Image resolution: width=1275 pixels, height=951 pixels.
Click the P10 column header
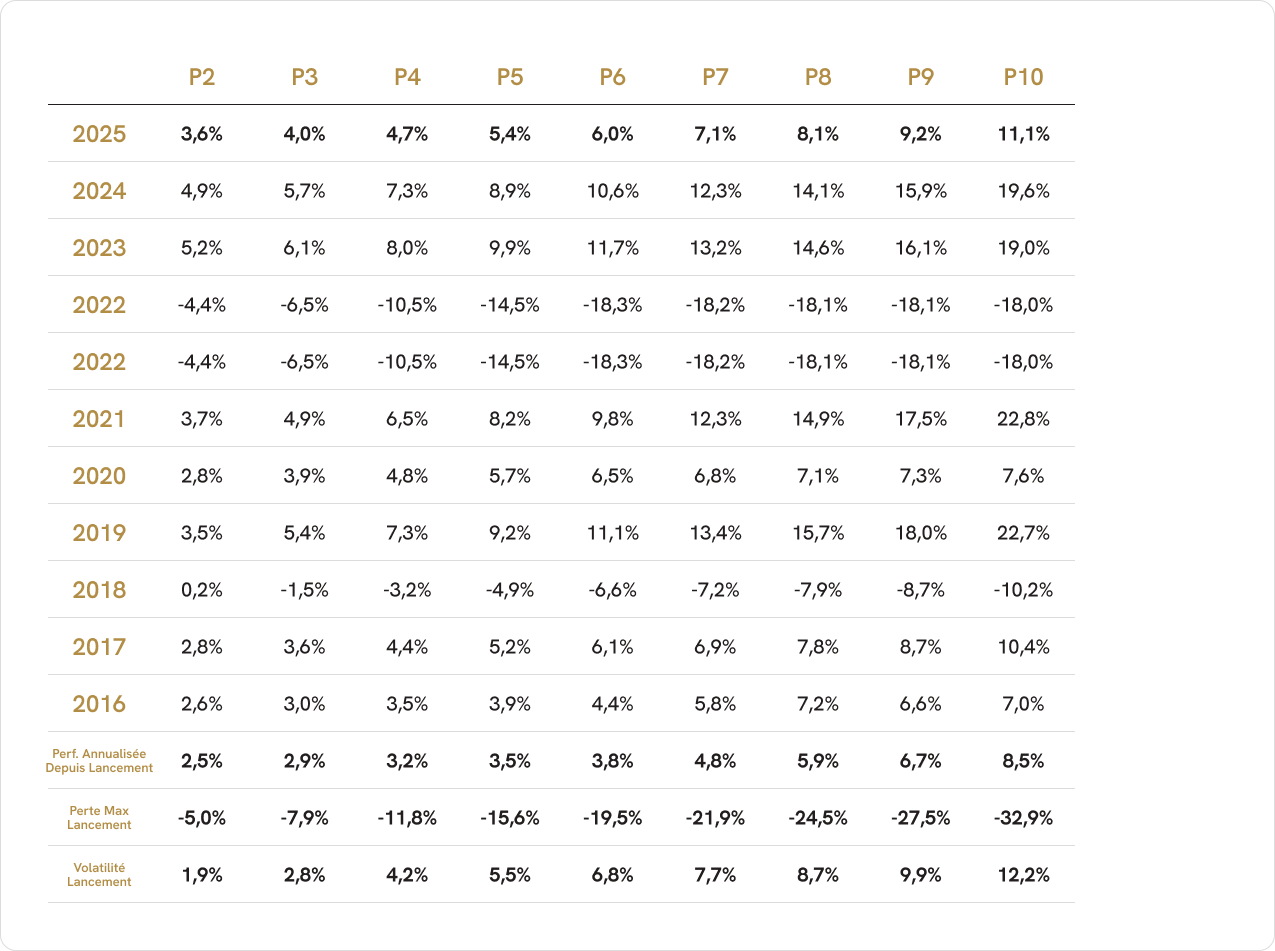coord(1023,77)
